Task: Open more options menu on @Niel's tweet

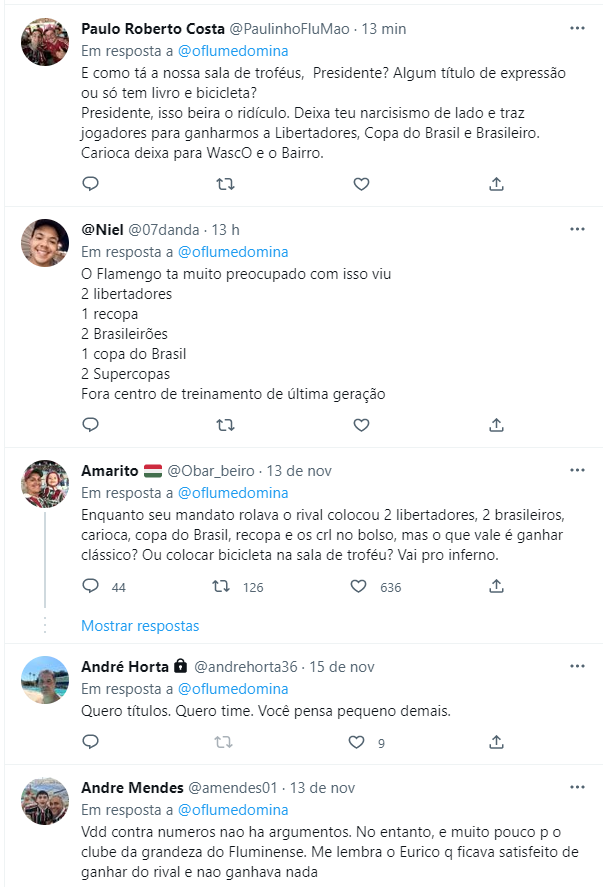Action: 577,229
